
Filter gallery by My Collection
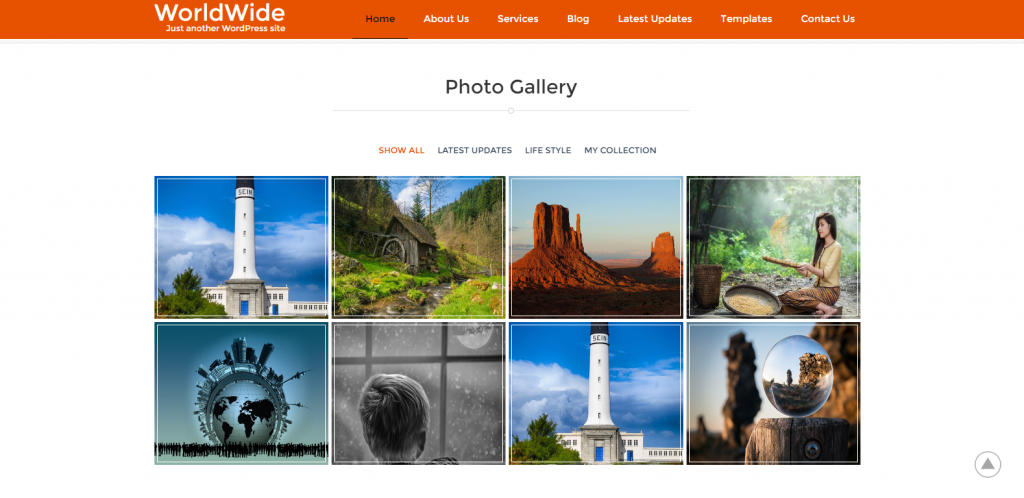620,150
